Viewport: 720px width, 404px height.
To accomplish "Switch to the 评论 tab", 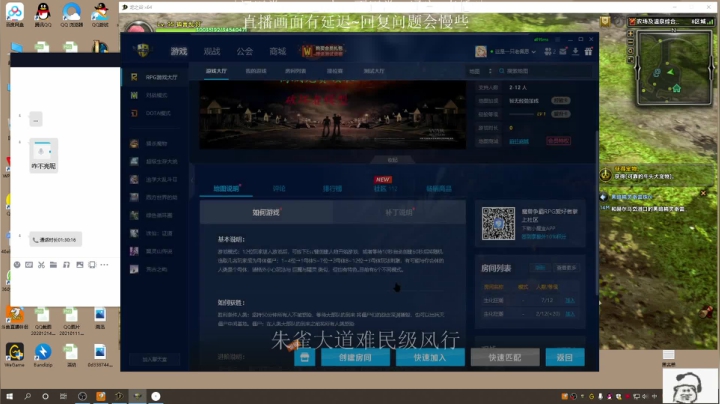I will point(279,189).
